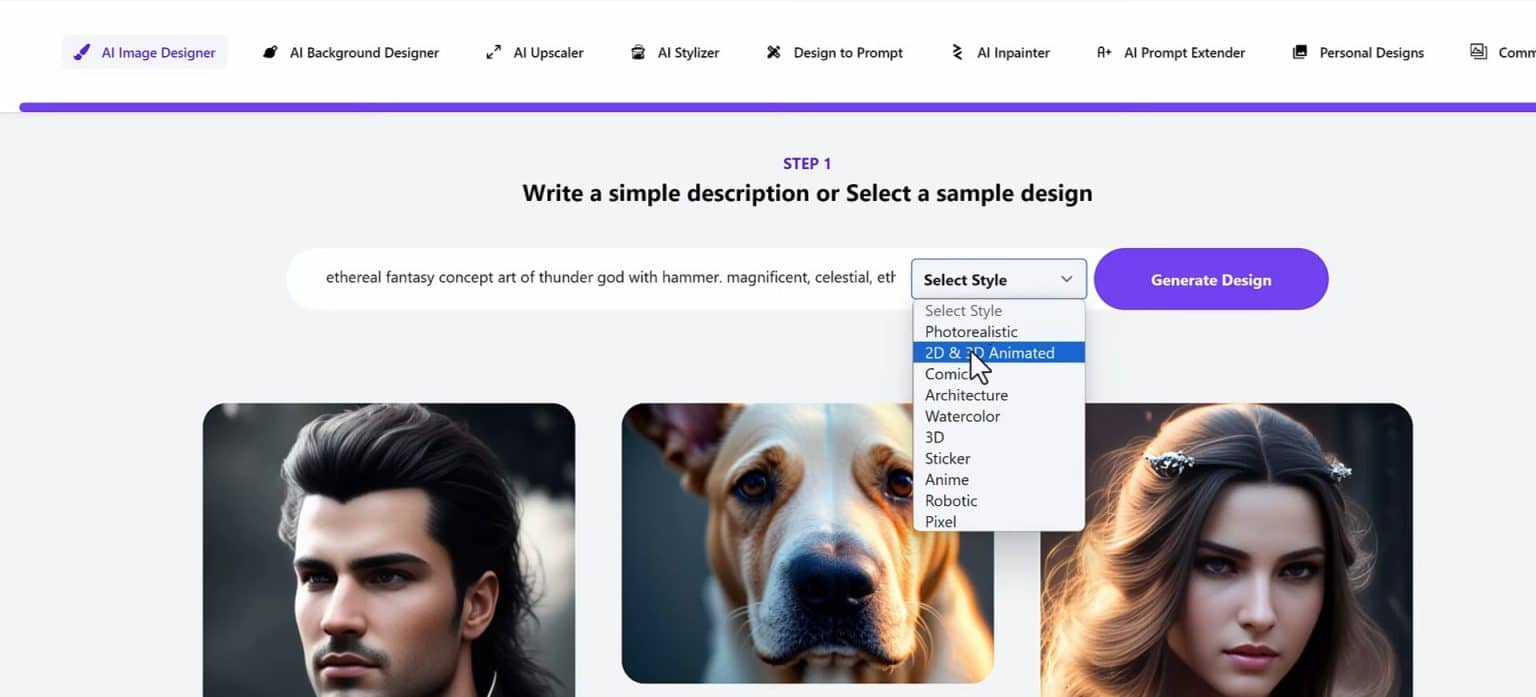This screenshot has height=697, width=1536.
Task: Select the AI Image Designer brush icon
Action: (x=82, y=51)
